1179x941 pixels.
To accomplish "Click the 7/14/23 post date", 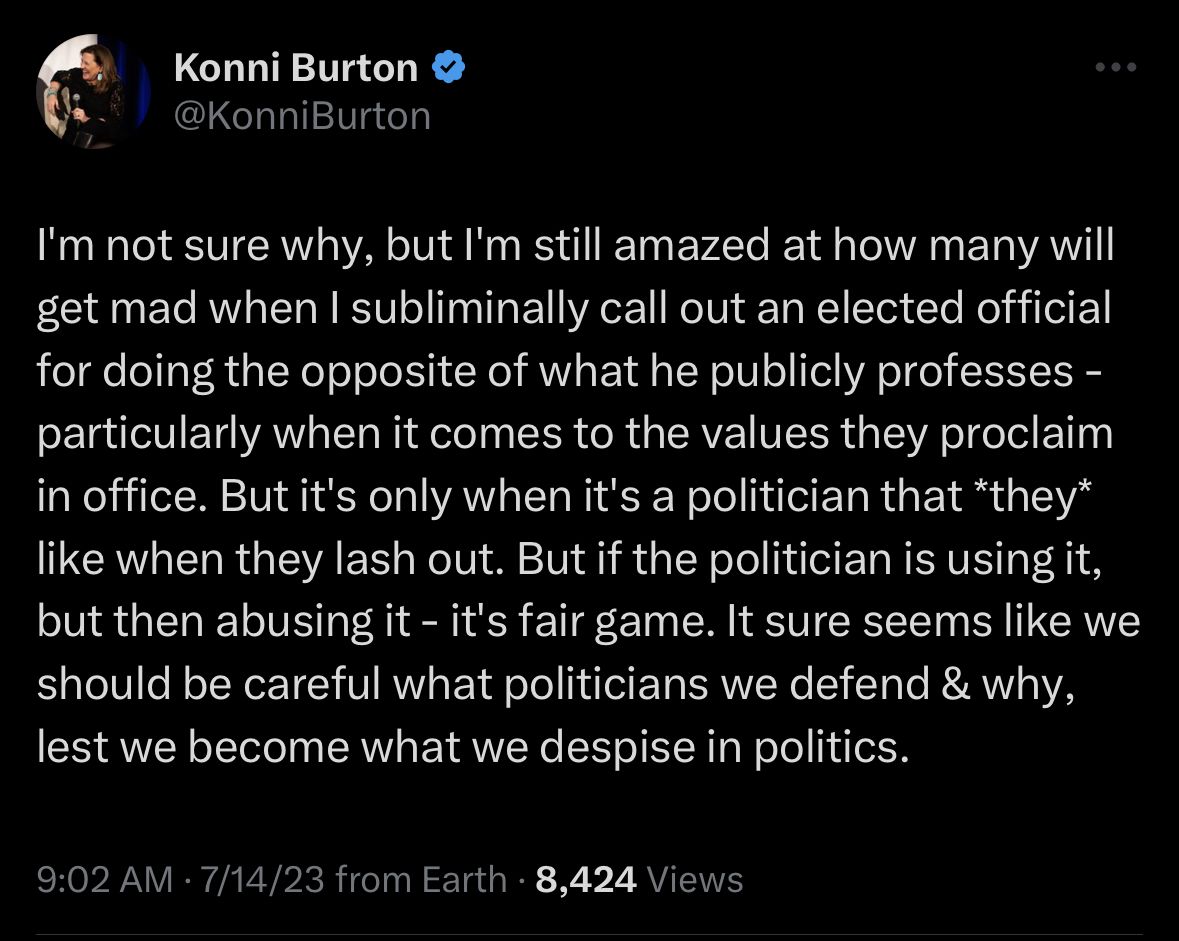I will coord(262,879).
